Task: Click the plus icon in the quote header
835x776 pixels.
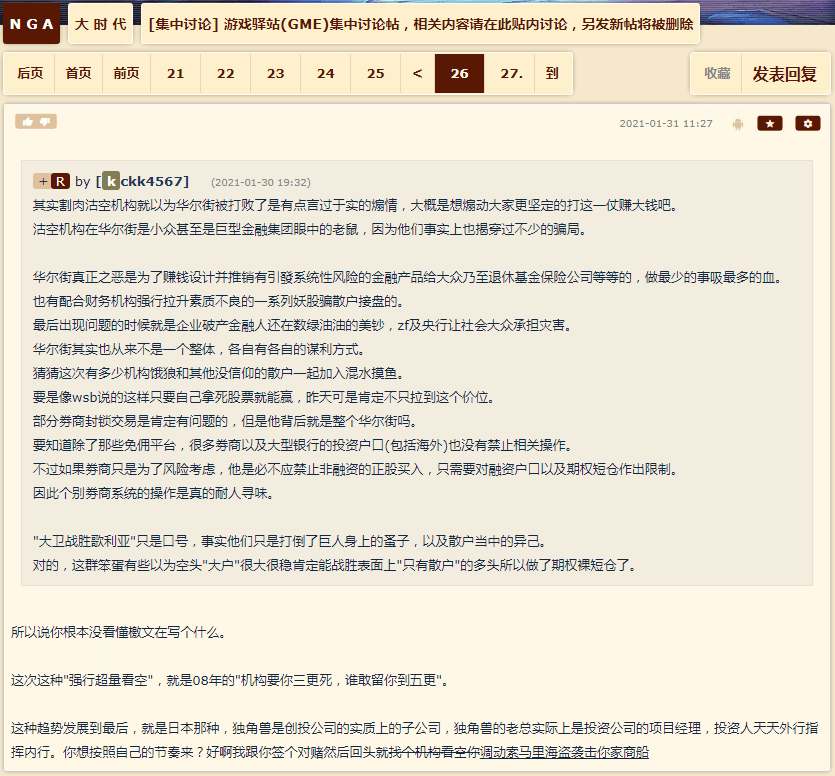Action: (43, 182)
